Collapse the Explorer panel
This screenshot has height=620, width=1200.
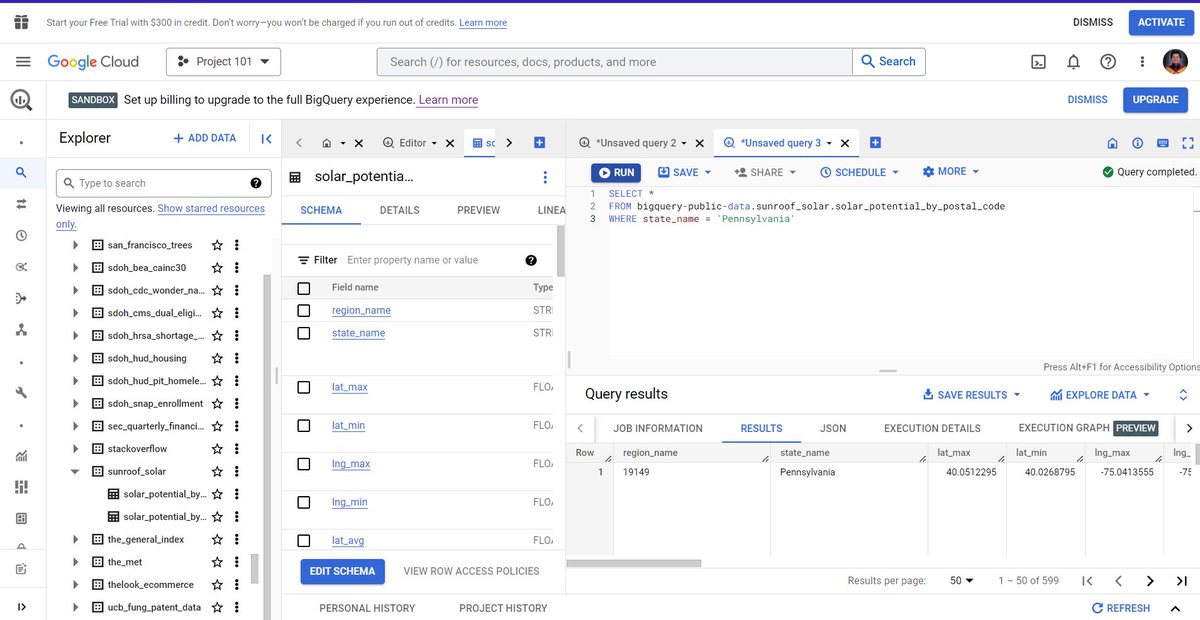coord(266,138)
